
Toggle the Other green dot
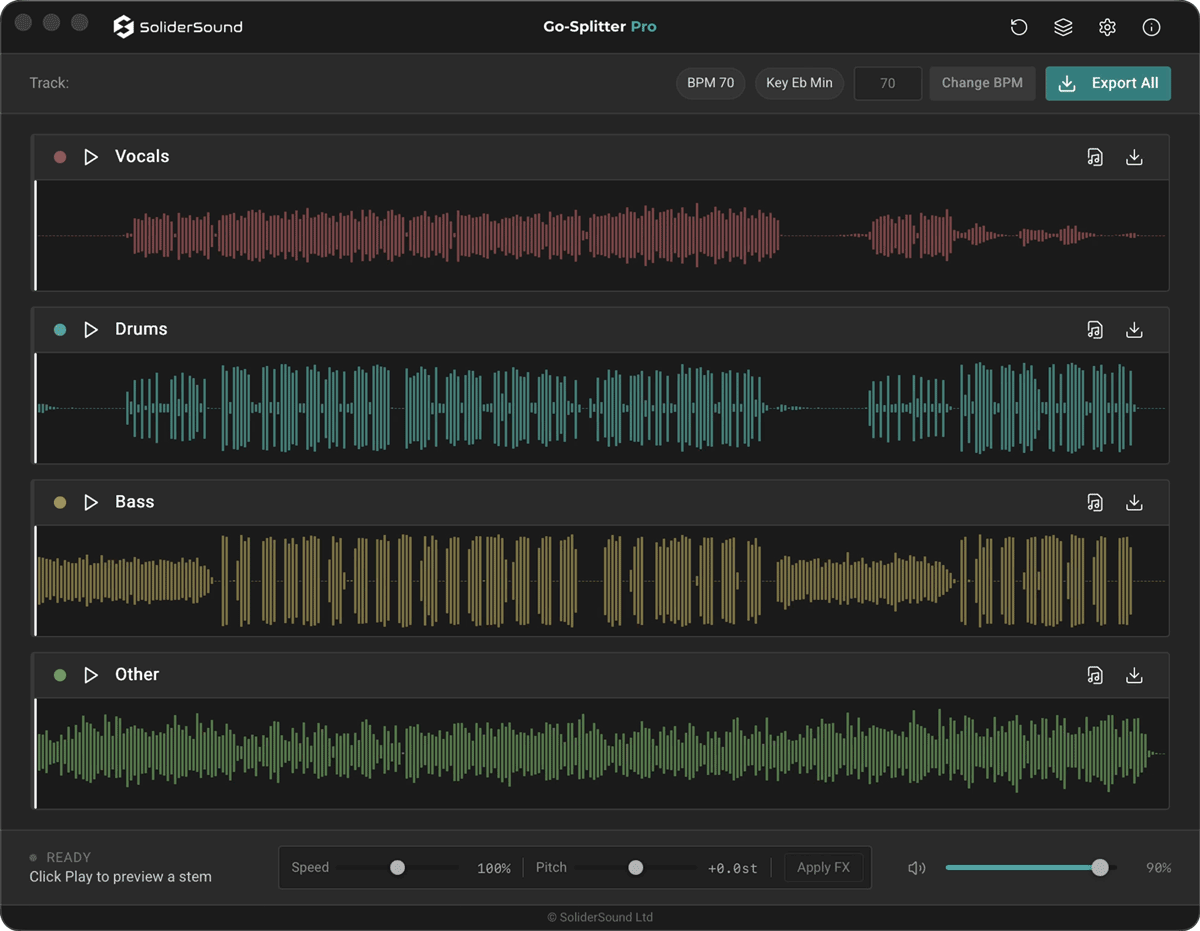tap(60, 675)
